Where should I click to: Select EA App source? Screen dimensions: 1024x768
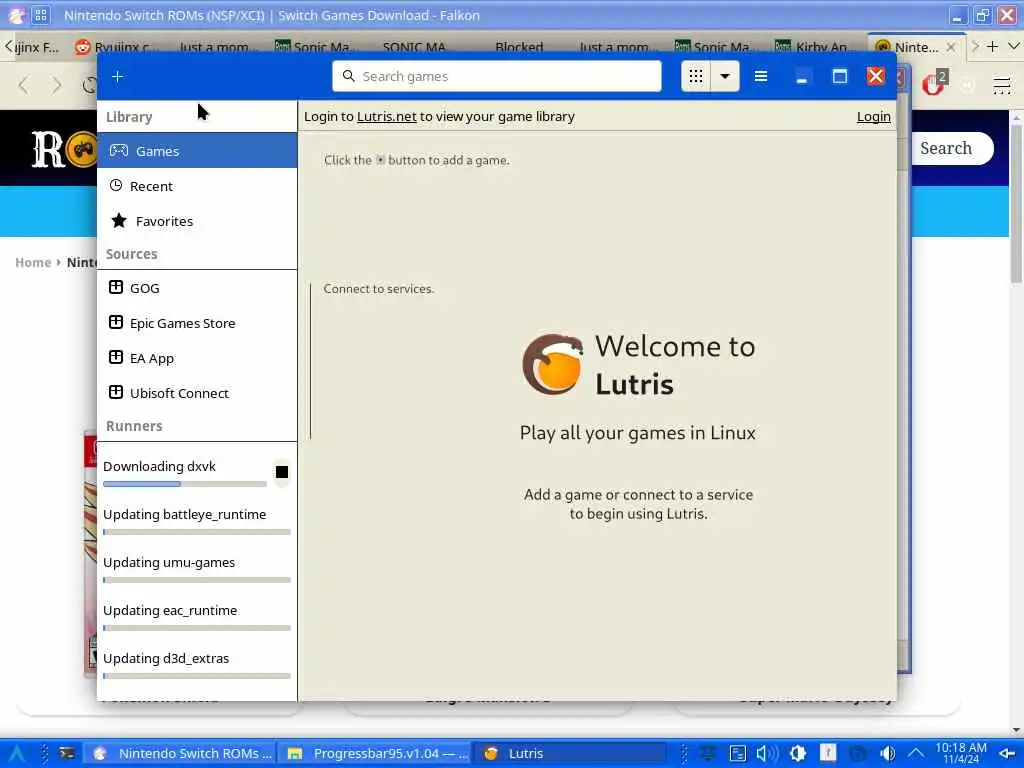tap(197, 359)
